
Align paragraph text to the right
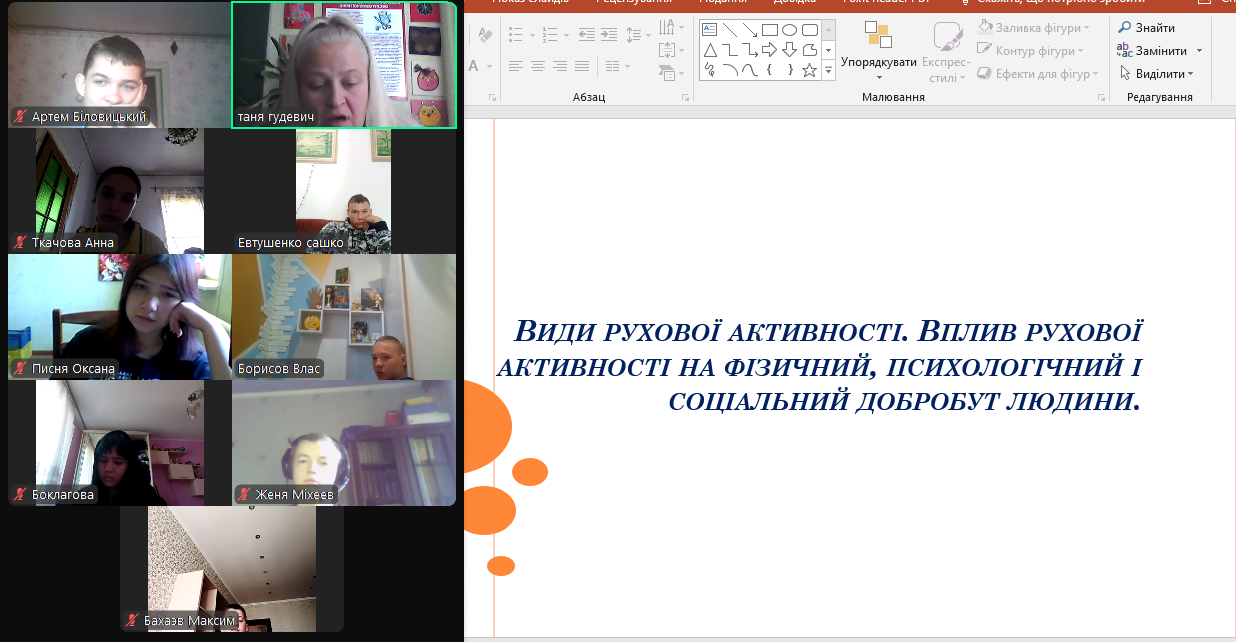pyautogui.click(x=561, y=66)
